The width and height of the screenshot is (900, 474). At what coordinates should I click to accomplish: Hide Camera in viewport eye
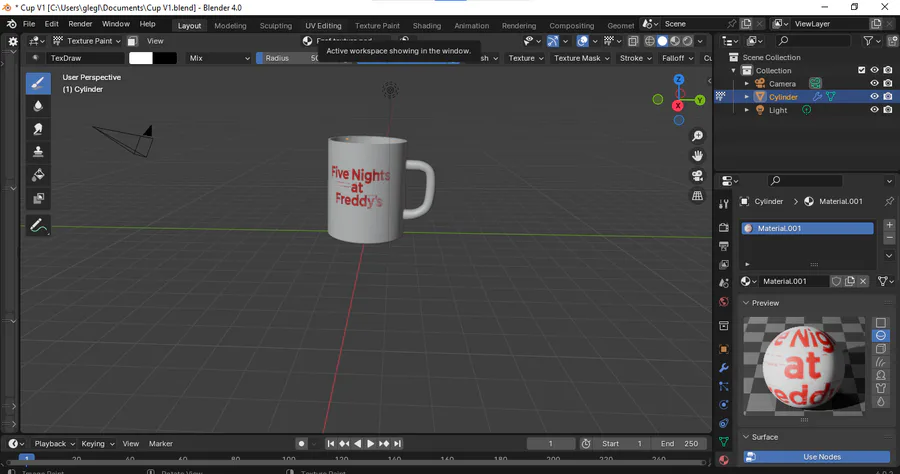point(874,83)
